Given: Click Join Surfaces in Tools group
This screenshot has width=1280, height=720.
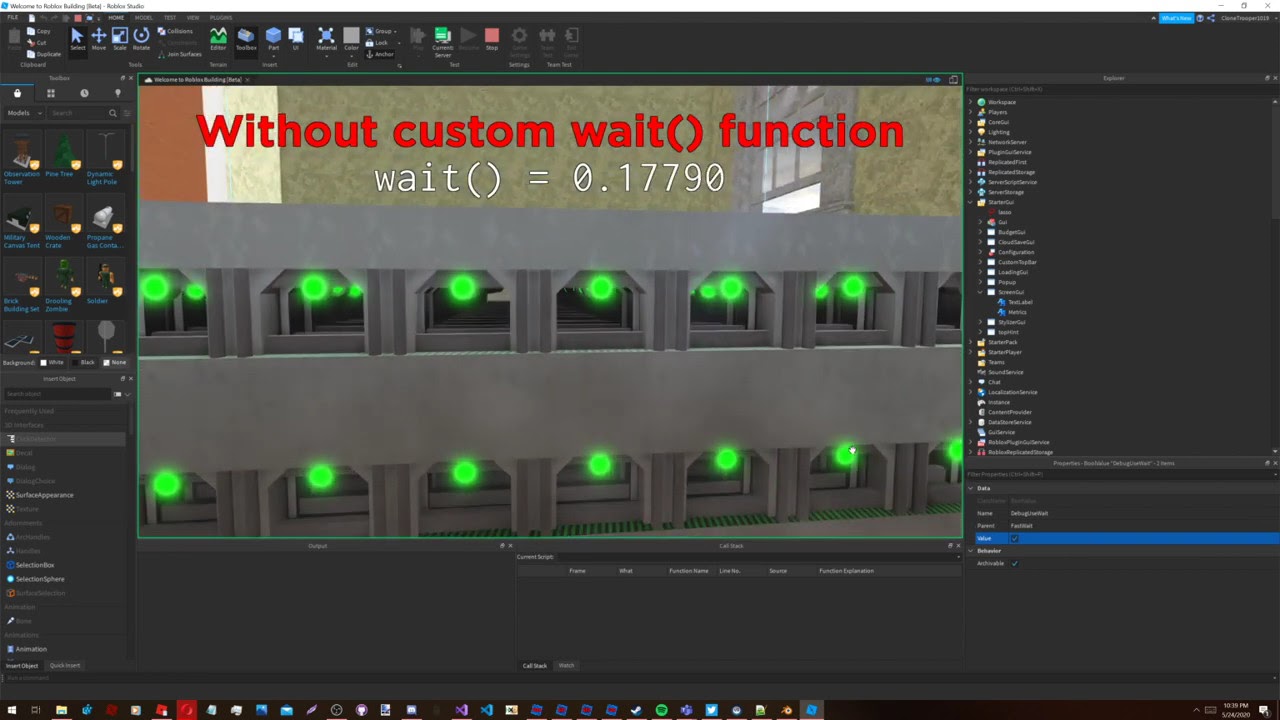Looking at the screenshot, I should click(x=179, y=54).
